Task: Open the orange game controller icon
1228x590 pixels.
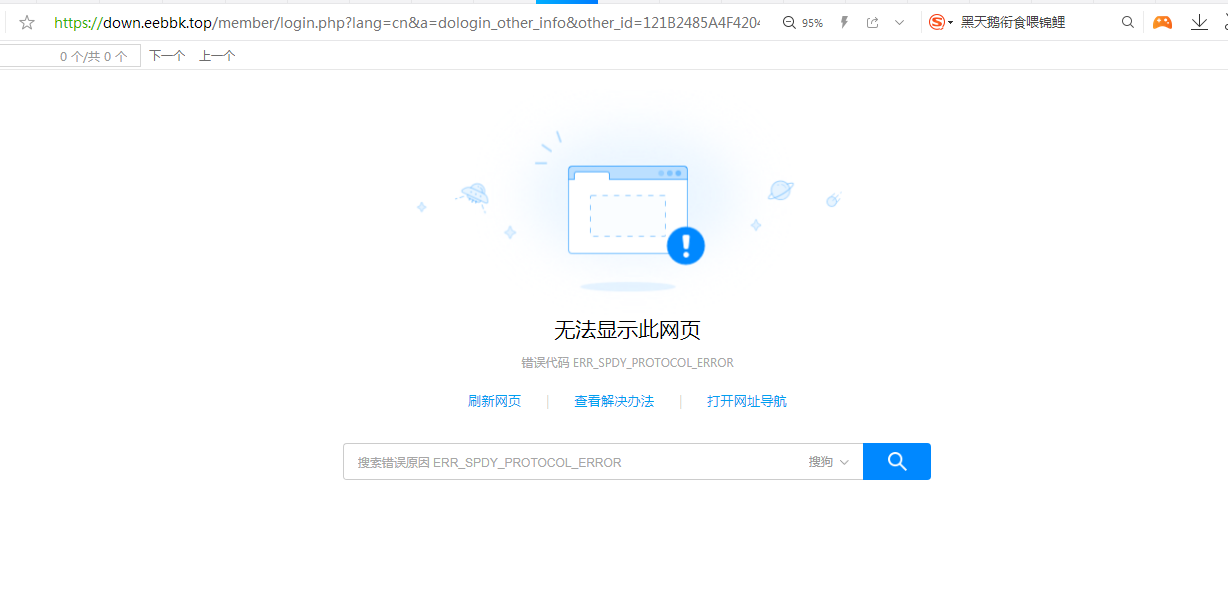Action: click(x=1162, y=22)
